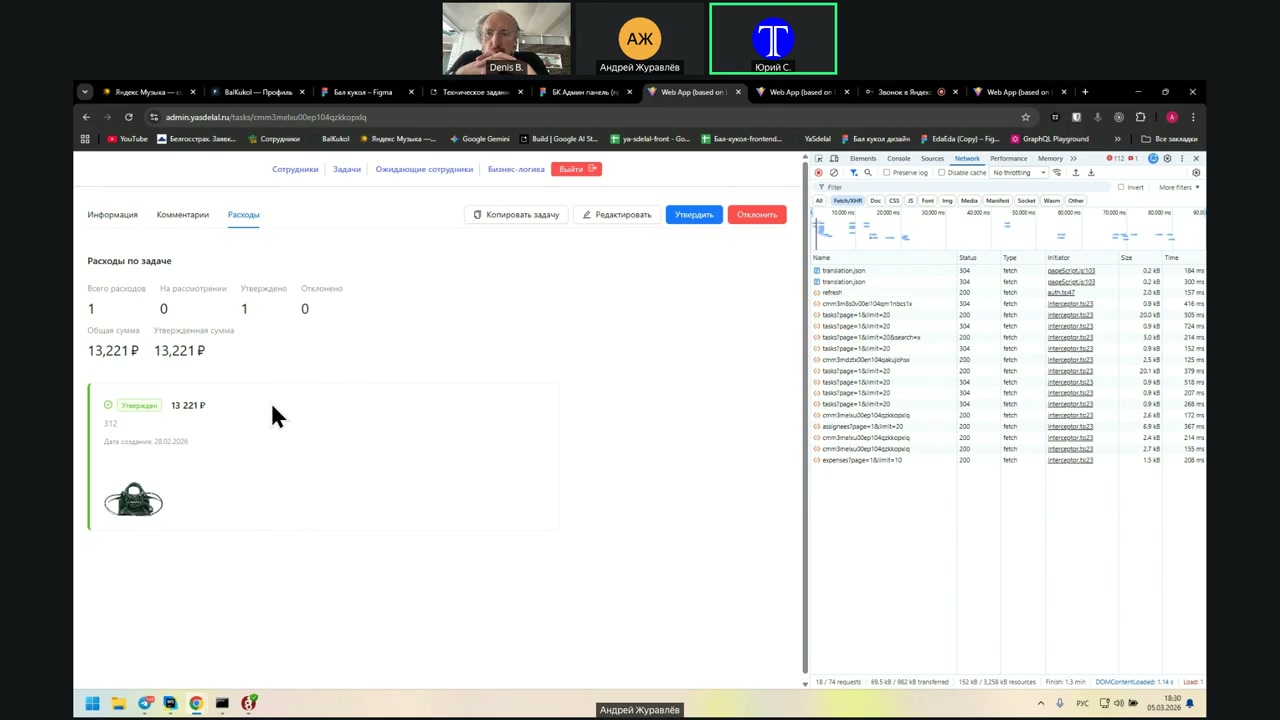Click the Windows Start button
This screenshot has width=1280, height=720.
point(92,703)
